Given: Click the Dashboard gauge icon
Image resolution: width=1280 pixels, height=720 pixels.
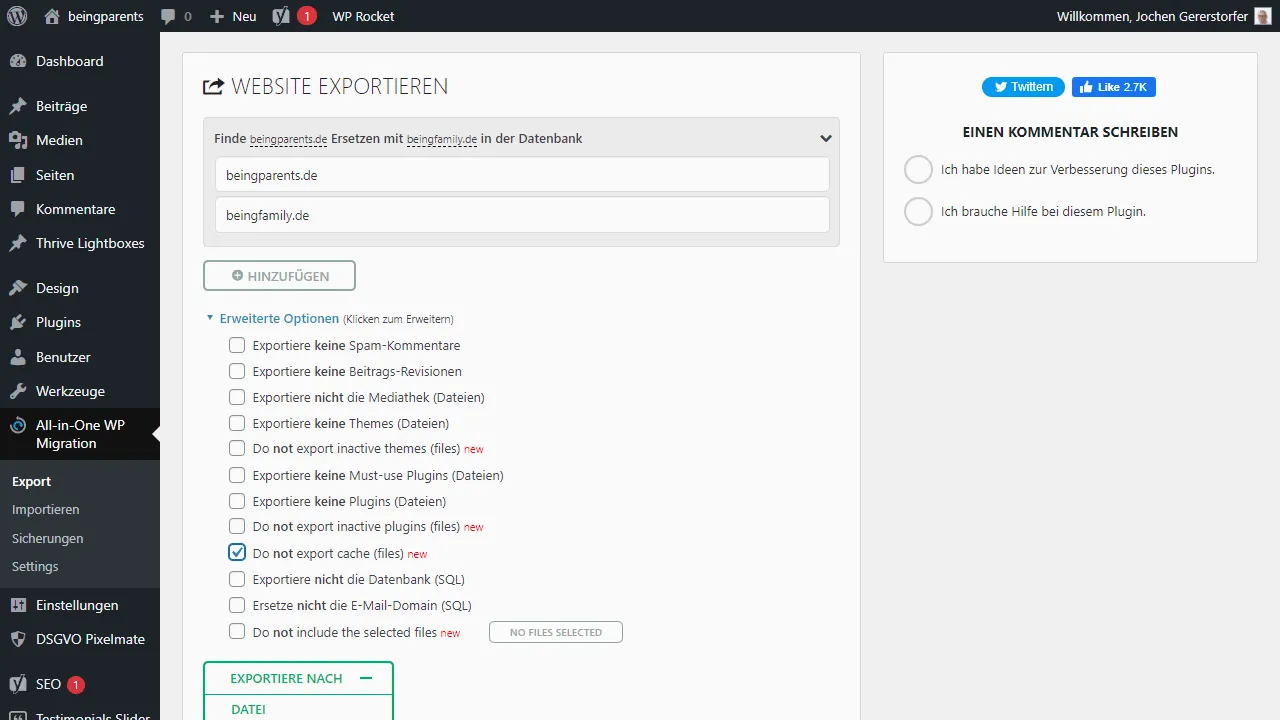Looking at the screenshot, I should point(18,61).
